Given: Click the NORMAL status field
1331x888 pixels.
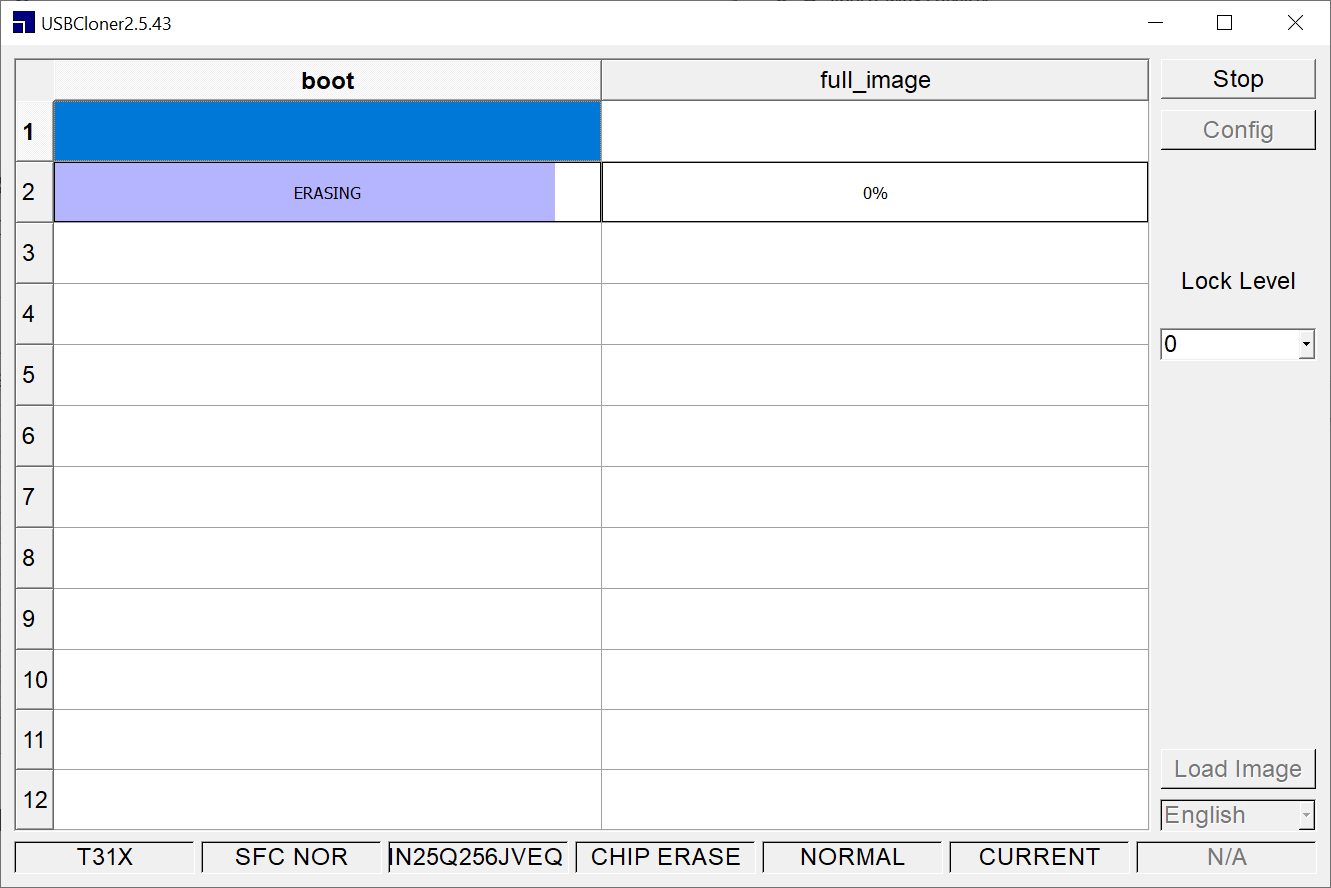Looking at the screenshot, I should 852,857.
